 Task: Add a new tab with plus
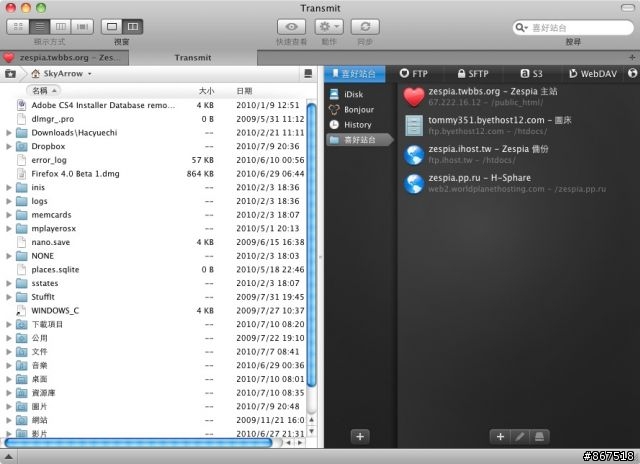click(632, 58)
